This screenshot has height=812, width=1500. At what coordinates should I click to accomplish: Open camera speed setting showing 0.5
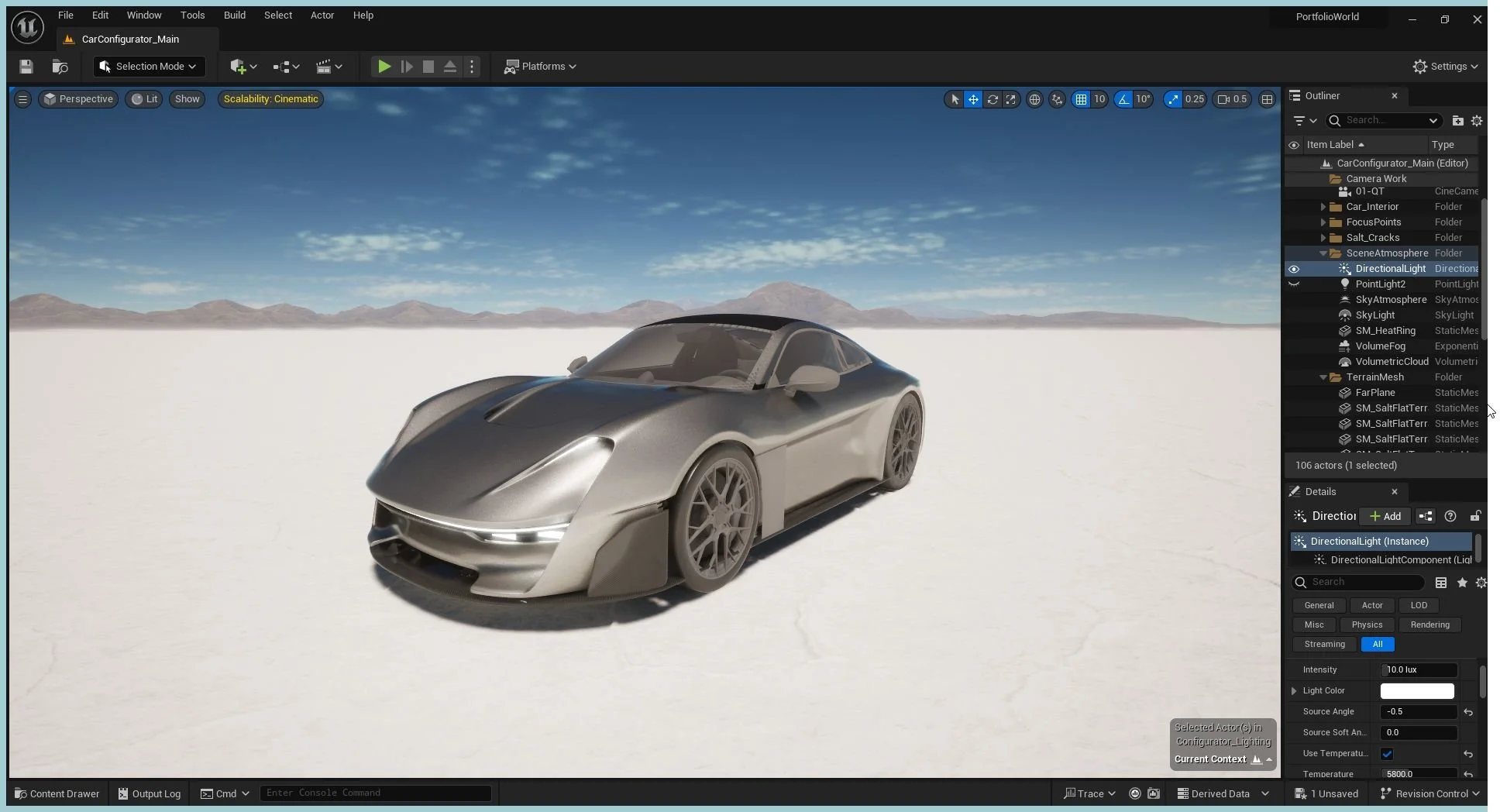[1232, 99]
